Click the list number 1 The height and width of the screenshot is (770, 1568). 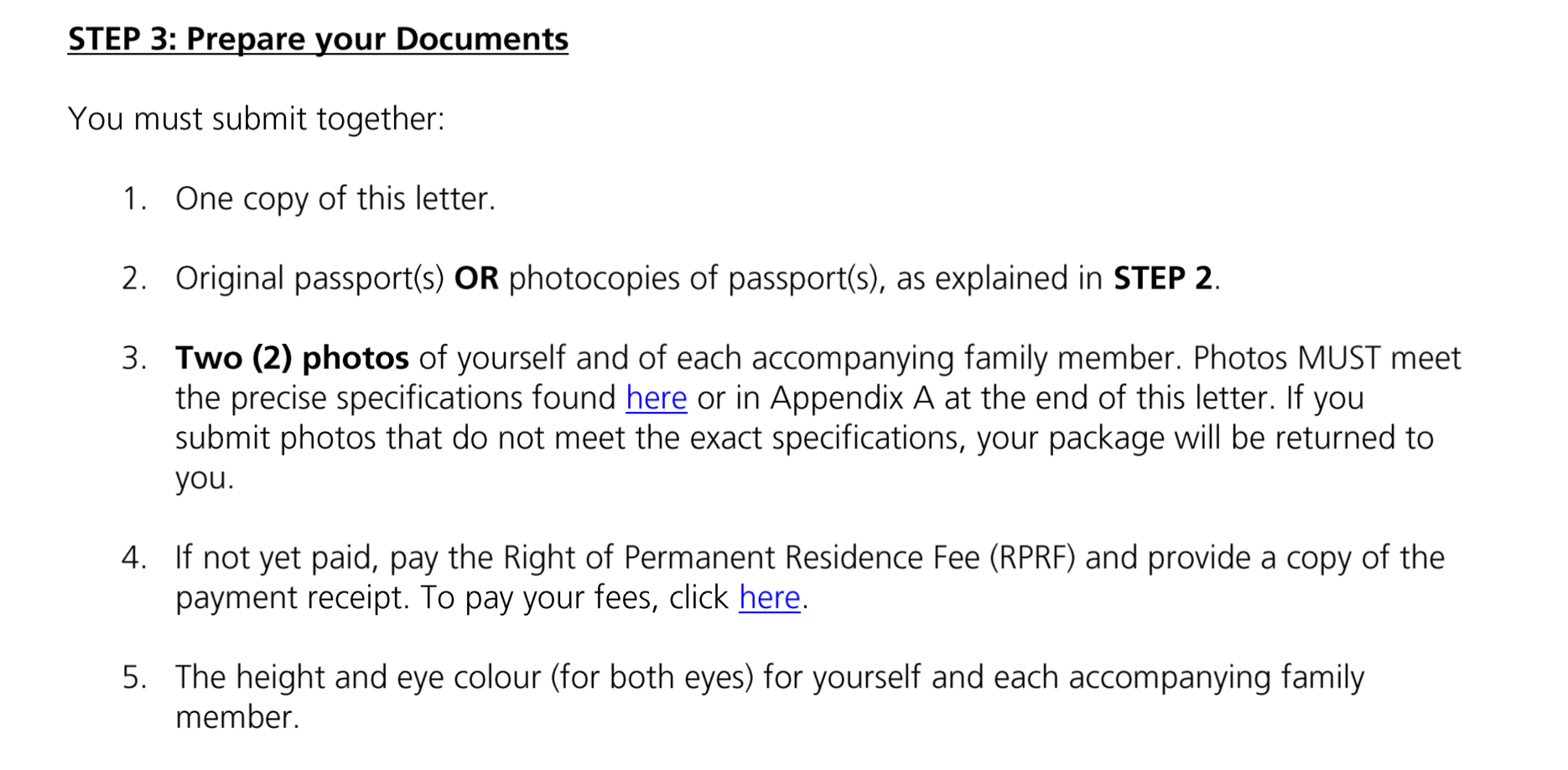click(x=134, y=199)
